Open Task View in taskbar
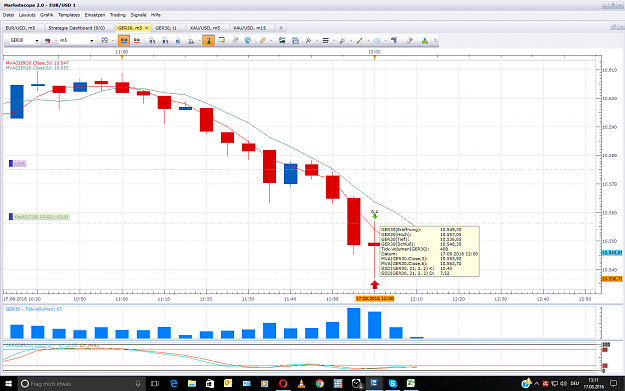 coord(155,383)
